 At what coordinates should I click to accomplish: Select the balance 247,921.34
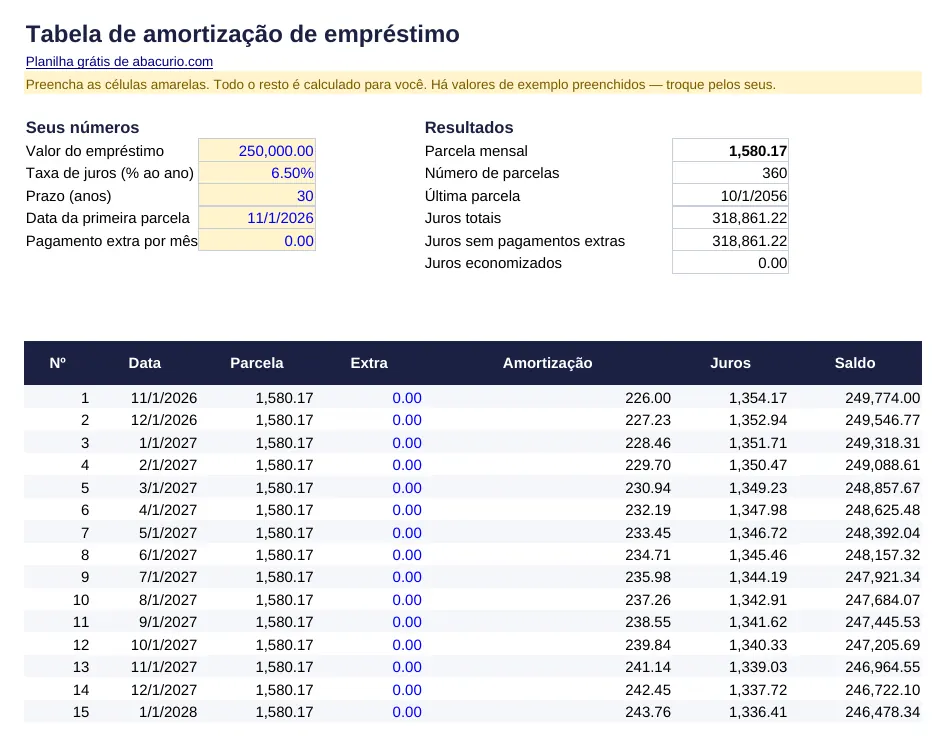pos(882,577)
